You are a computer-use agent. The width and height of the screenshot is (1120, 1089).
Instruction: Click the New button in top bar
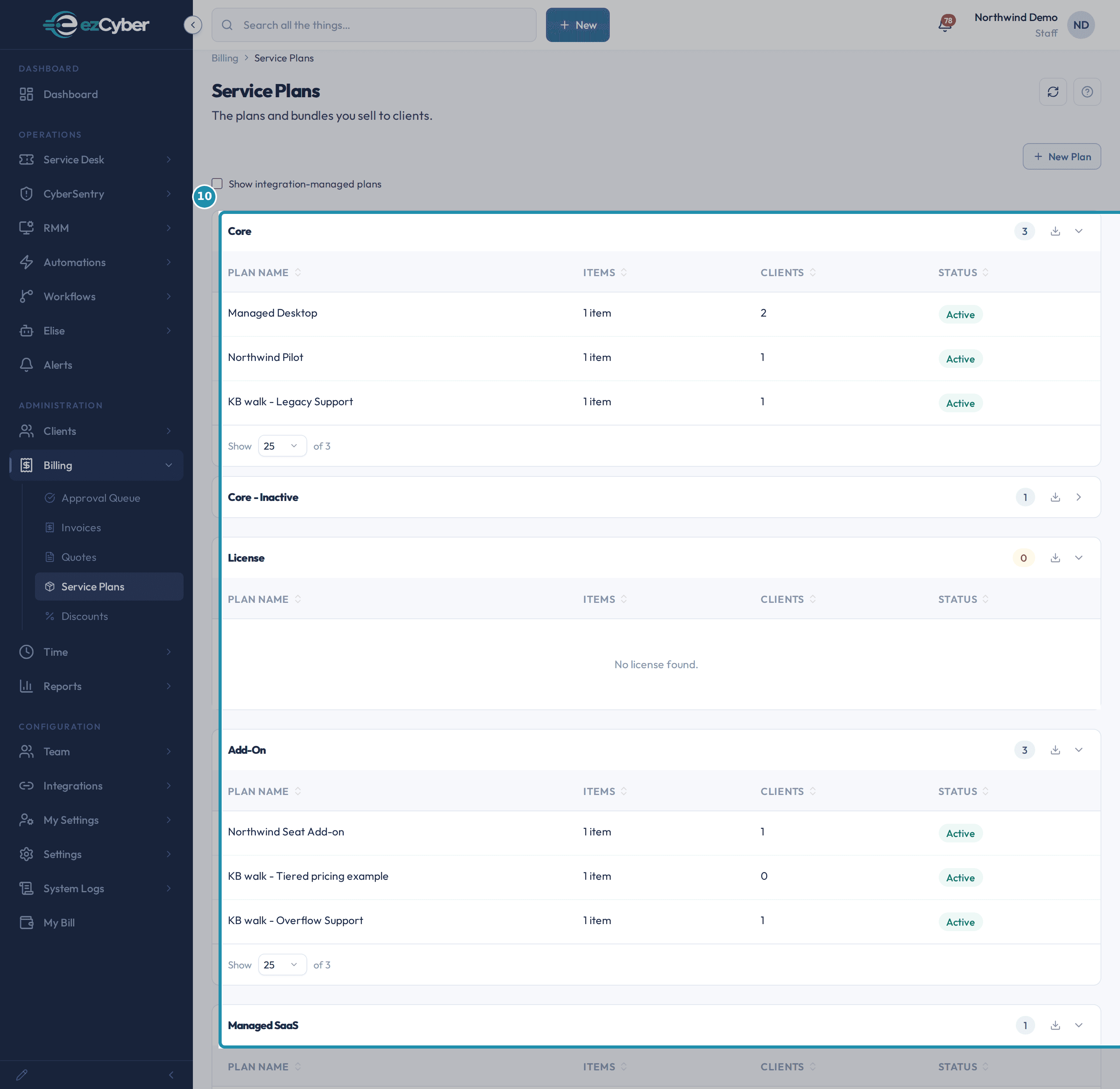coord(577,25)
